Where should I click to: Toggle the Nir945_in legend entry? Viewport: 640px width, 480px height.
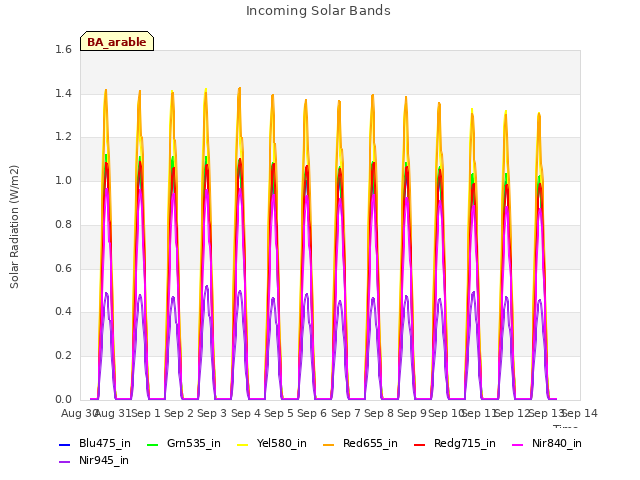94,460
